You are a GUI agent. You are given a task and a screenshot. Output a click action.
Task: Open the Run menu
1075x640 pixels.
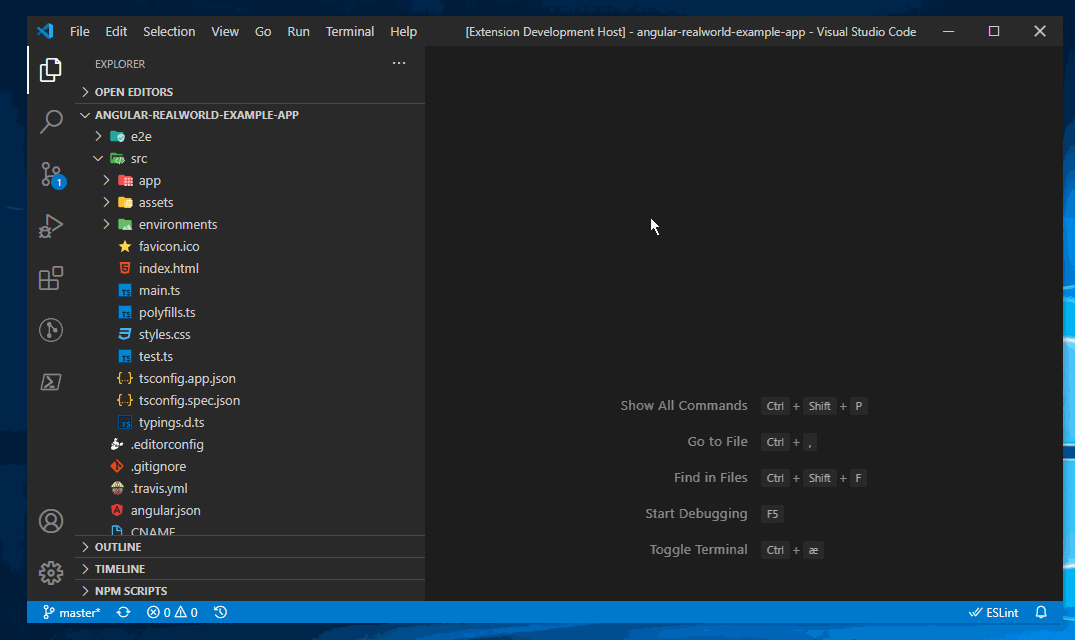(x=298, y=32)
